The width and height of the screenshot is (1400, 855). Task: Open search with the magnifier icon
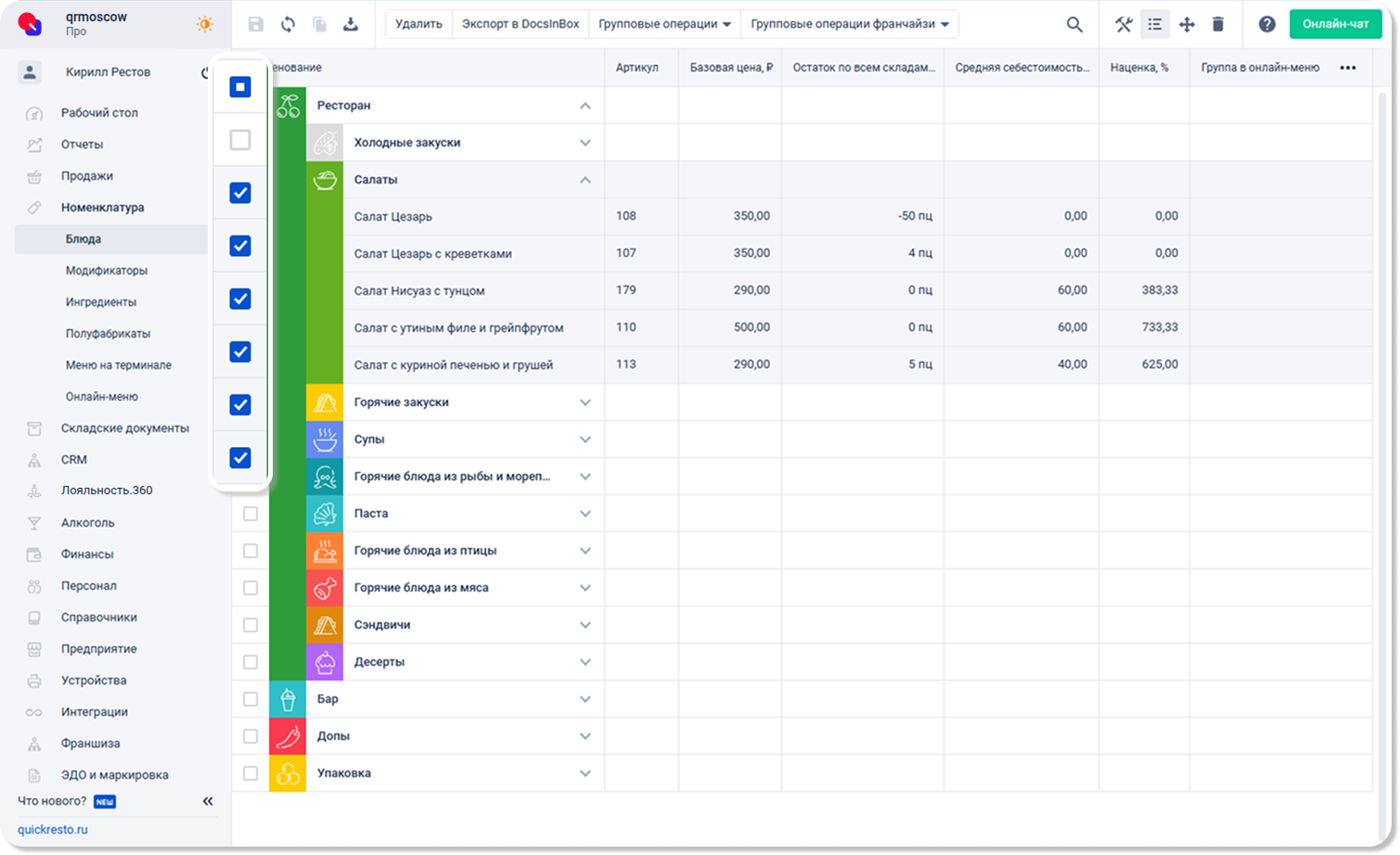click(1074, 25)
